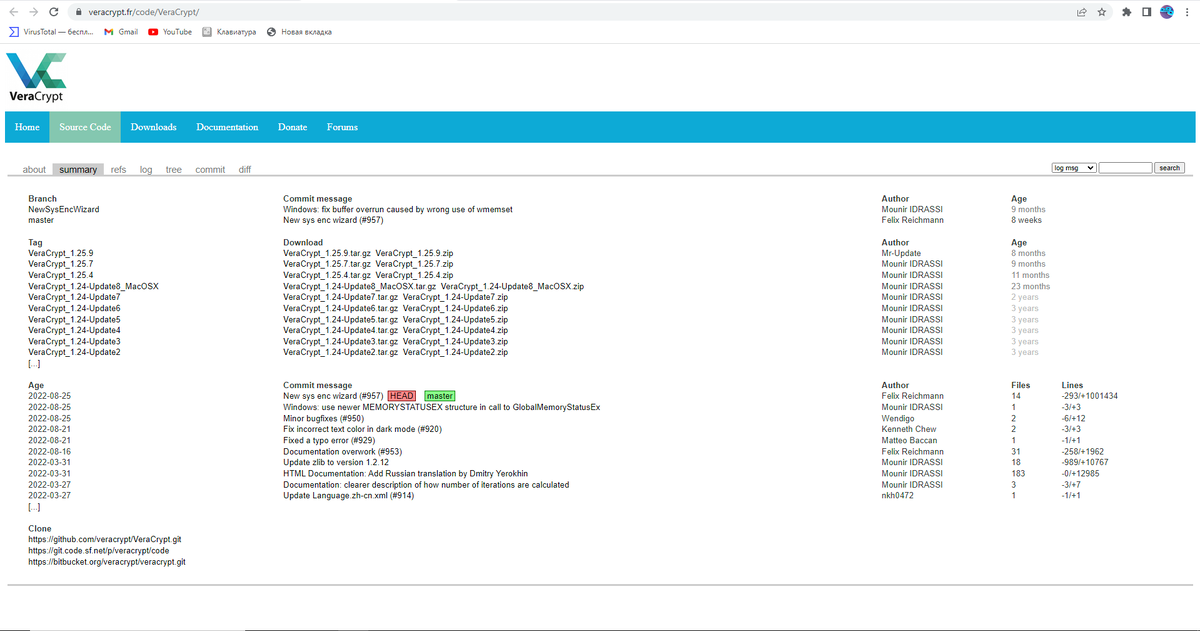The width and height of the screenshot is (1200, 631).
Task: Open the VeraCrypt_1.25.9 tag
Action: click(61, 253)
